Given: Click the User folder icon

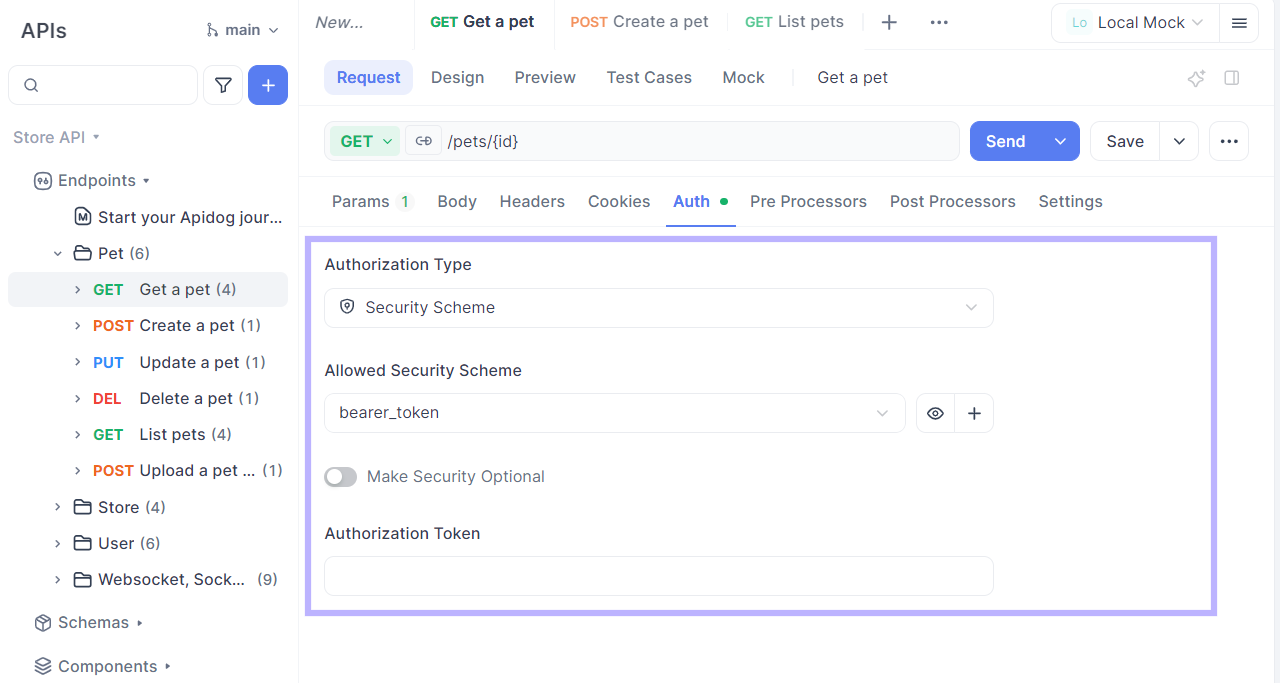Looking at the screenshot, I should [x=83, y=543].
